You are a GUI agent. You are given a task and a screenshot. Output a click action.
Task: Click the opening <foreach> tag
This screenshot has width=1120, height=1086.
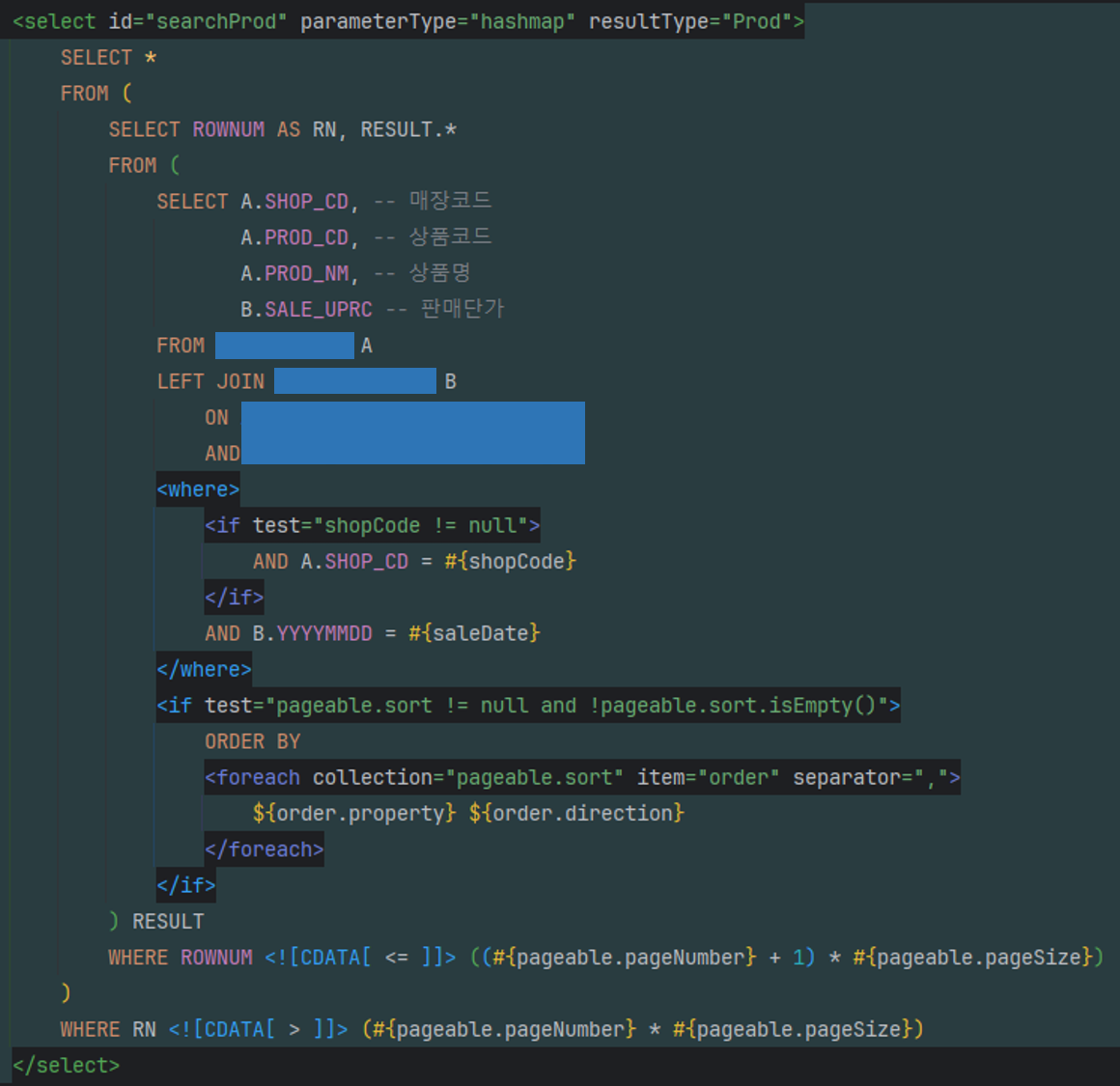[582, 777]
